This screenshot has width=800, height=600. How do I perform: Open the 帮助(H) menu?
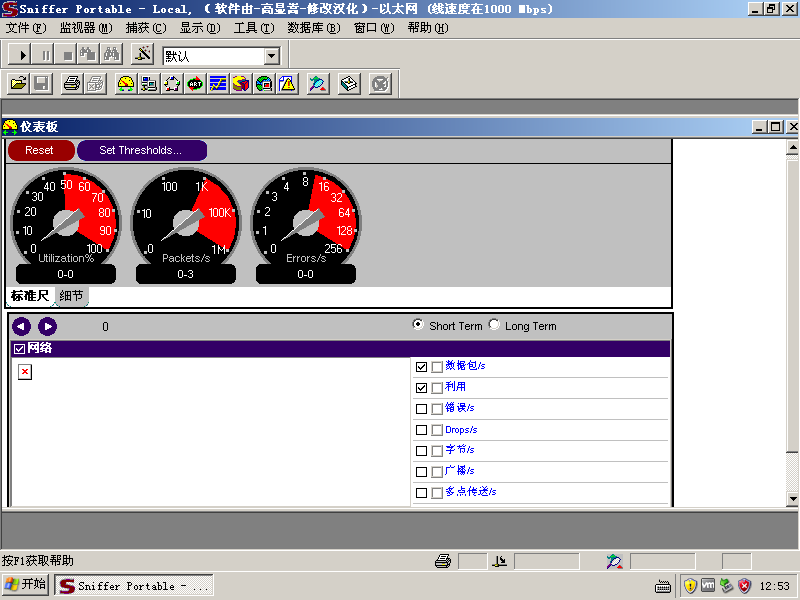[428, 28]
